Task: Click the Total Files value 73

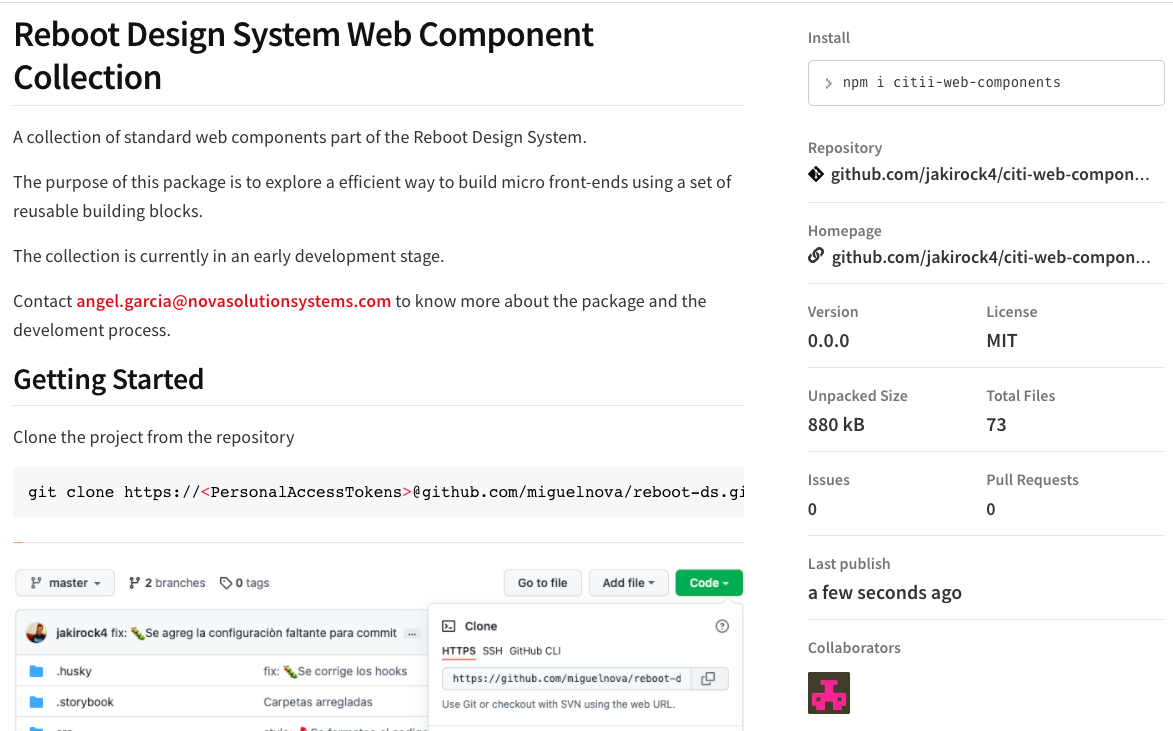Action: coord(996,425)
